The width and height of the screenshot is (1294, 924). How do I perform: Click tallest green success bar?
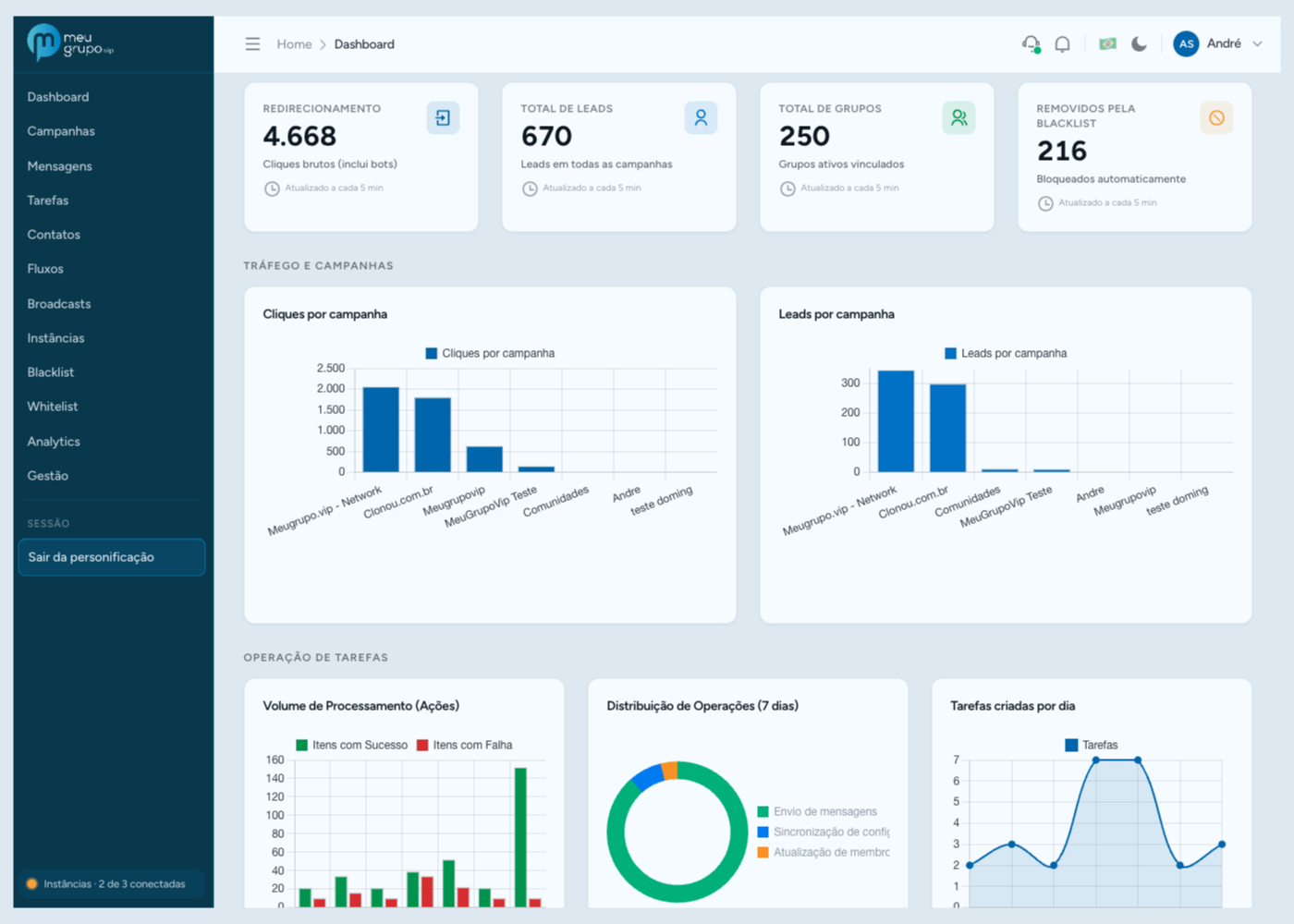[520, 837]
